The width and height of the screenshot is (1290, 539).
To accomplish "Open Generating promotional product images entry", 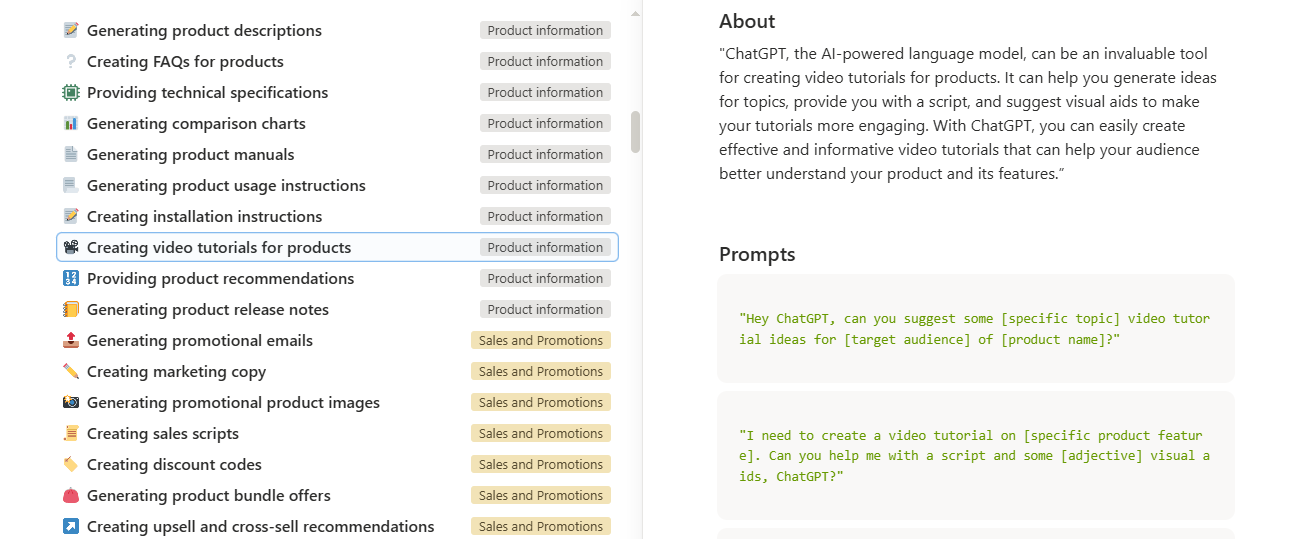I will (233, 402).
